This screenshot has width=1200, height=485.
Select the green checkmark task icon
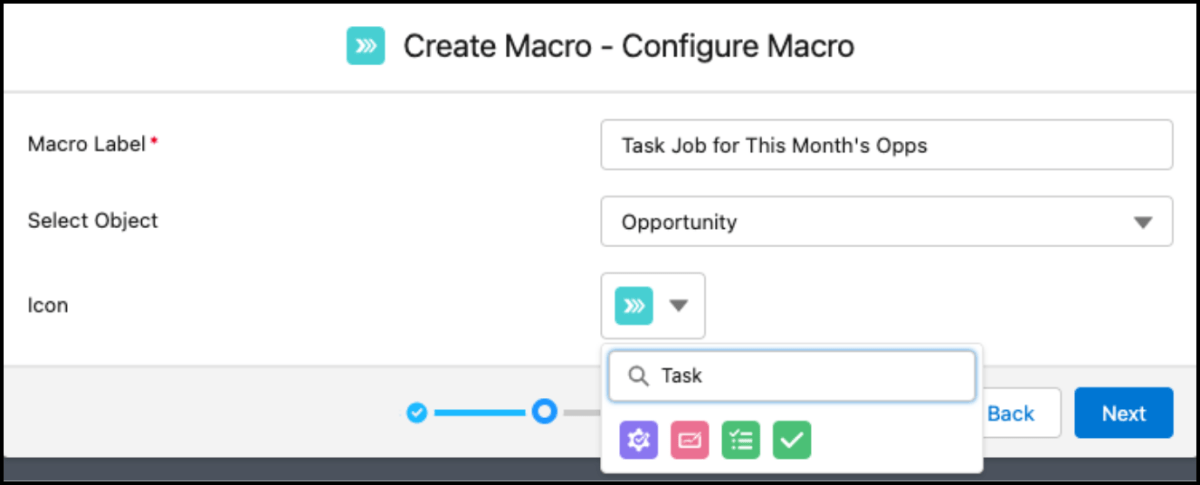click(792, 439)
